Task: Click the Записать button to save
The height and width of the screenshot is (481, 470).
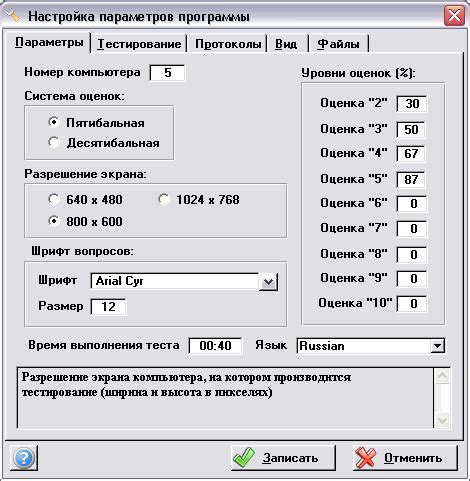Action: tap(283, 458)
